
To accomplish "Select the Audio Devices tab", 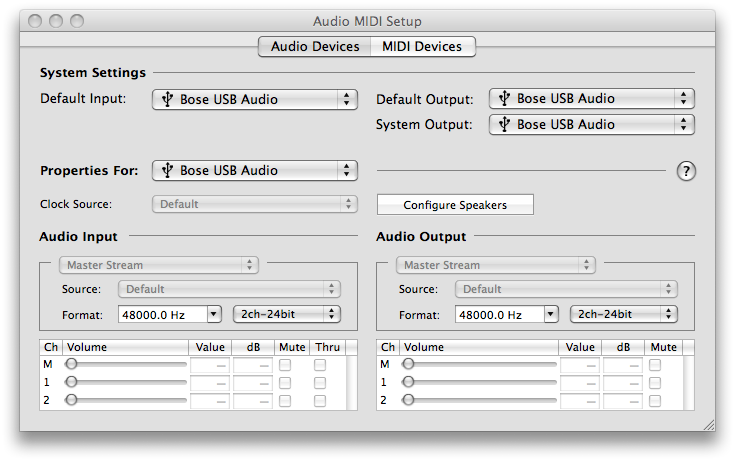I will 315,46.
